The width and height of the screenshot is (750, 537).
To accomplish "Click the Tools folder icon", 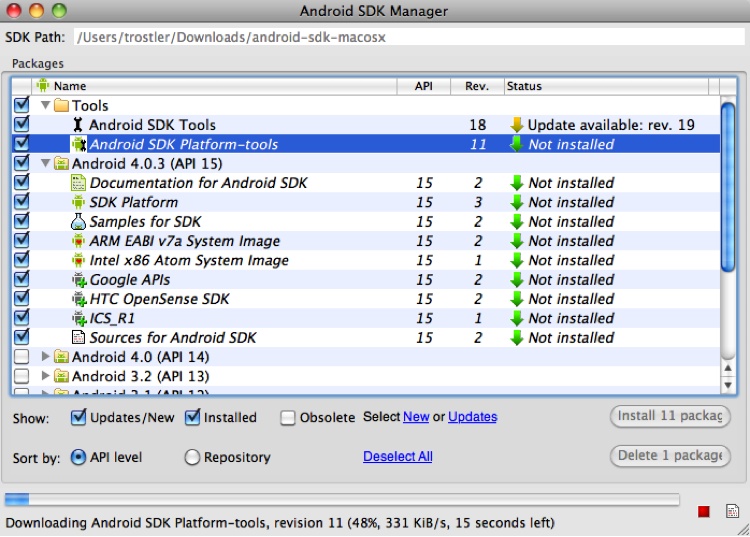I will (x=61, y=105).
